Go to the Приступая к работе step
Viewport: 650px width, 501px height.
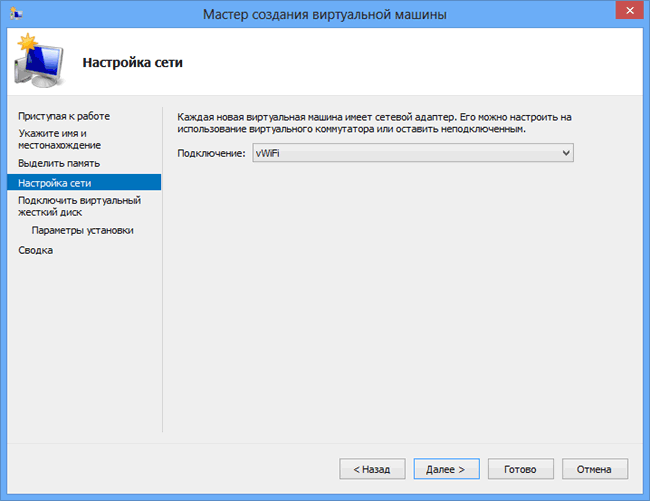(x=64, y=117)
